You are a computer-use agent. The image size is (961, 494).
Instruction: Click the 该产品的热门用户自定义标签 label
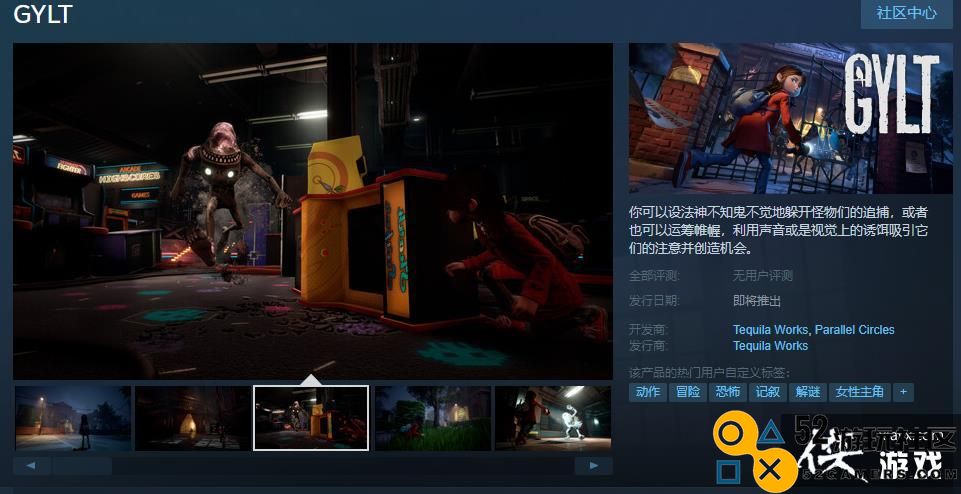[709, 372]
